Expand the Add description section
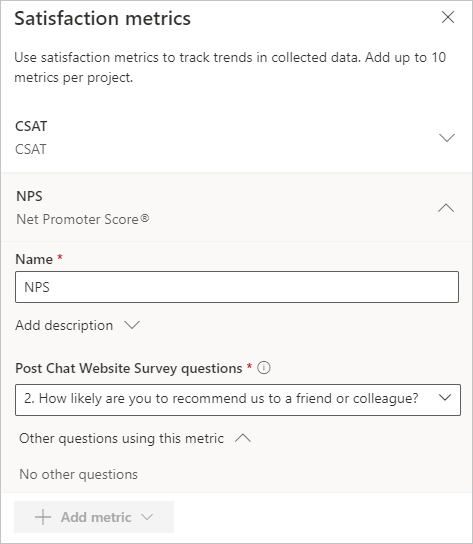The image size is (473, 544). (78, 325)
